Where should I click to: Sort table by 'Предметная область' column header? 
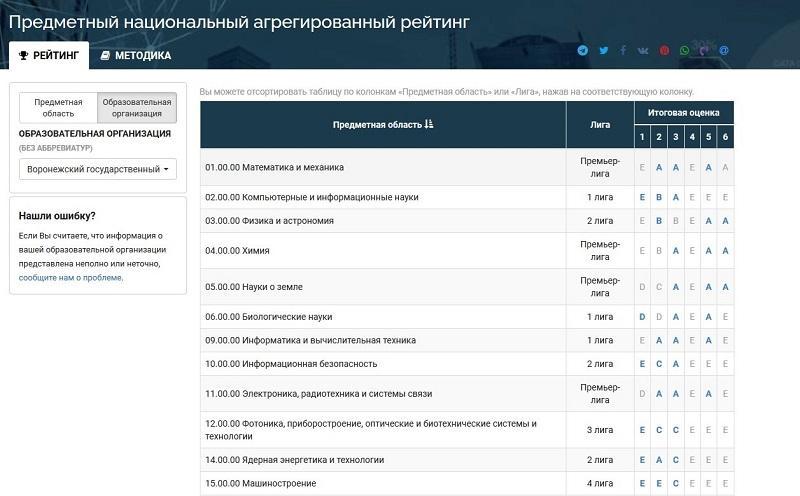(383, 125)
